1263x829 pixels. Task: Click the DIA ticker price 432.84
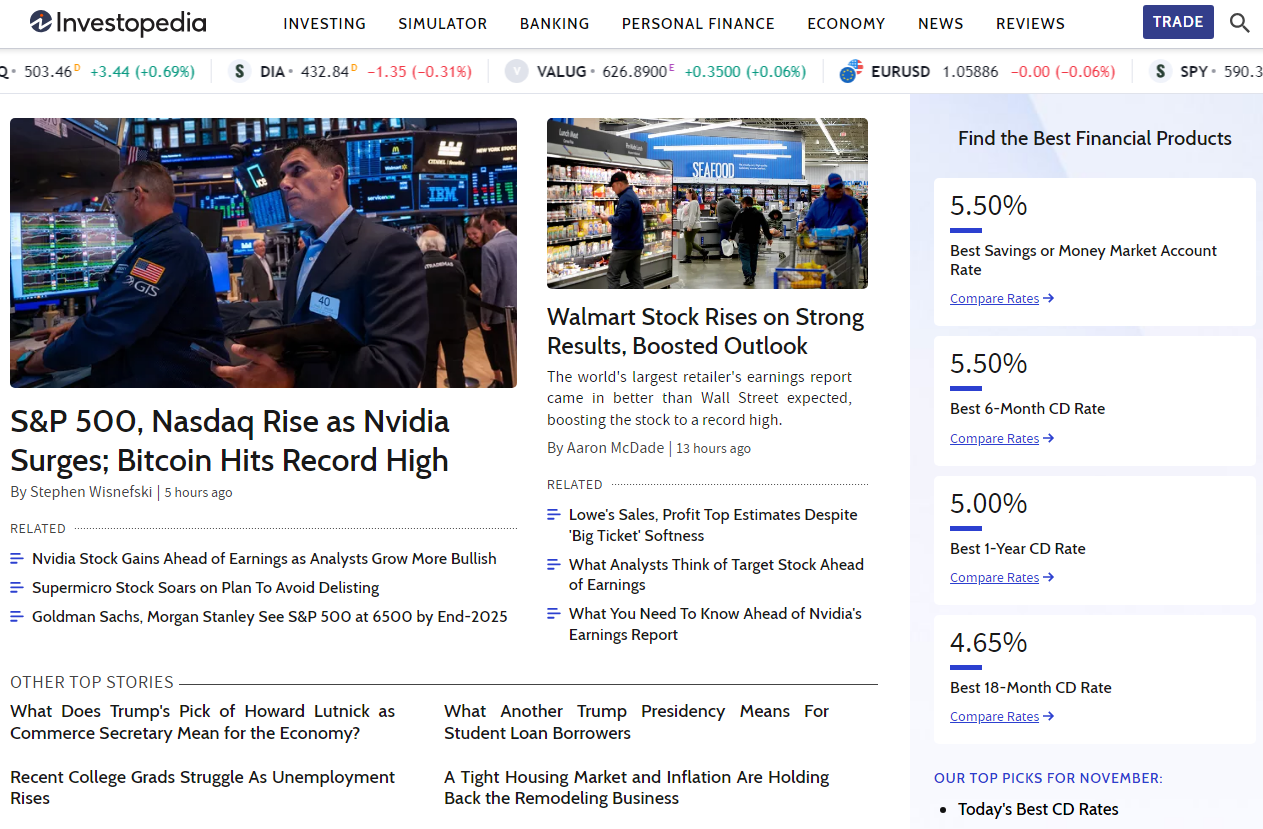tap(324, 71)
